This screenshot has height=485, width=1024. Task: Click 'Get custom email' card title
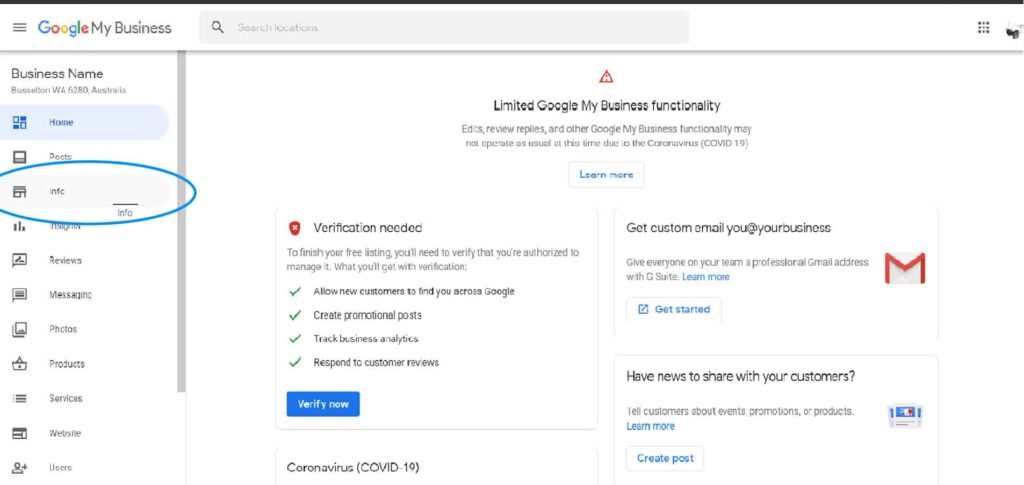click(x=728, y=228)
